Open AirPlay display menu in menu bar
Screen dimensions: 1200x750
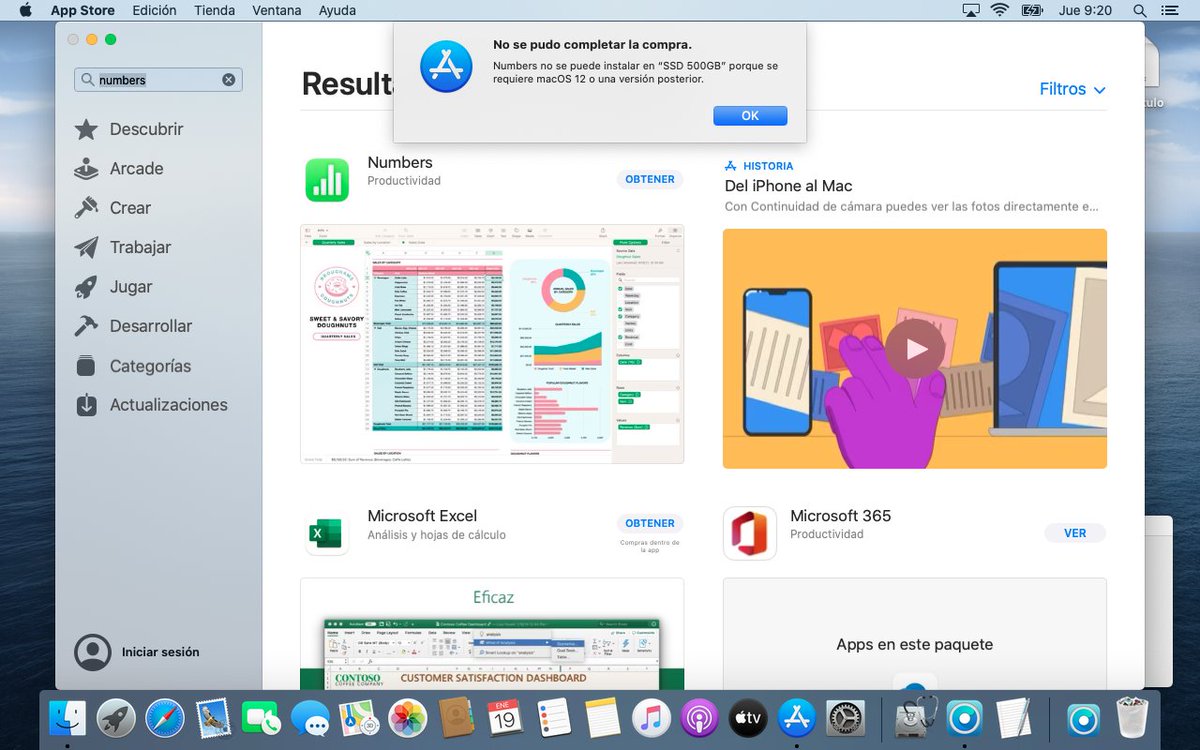(971, 10)
